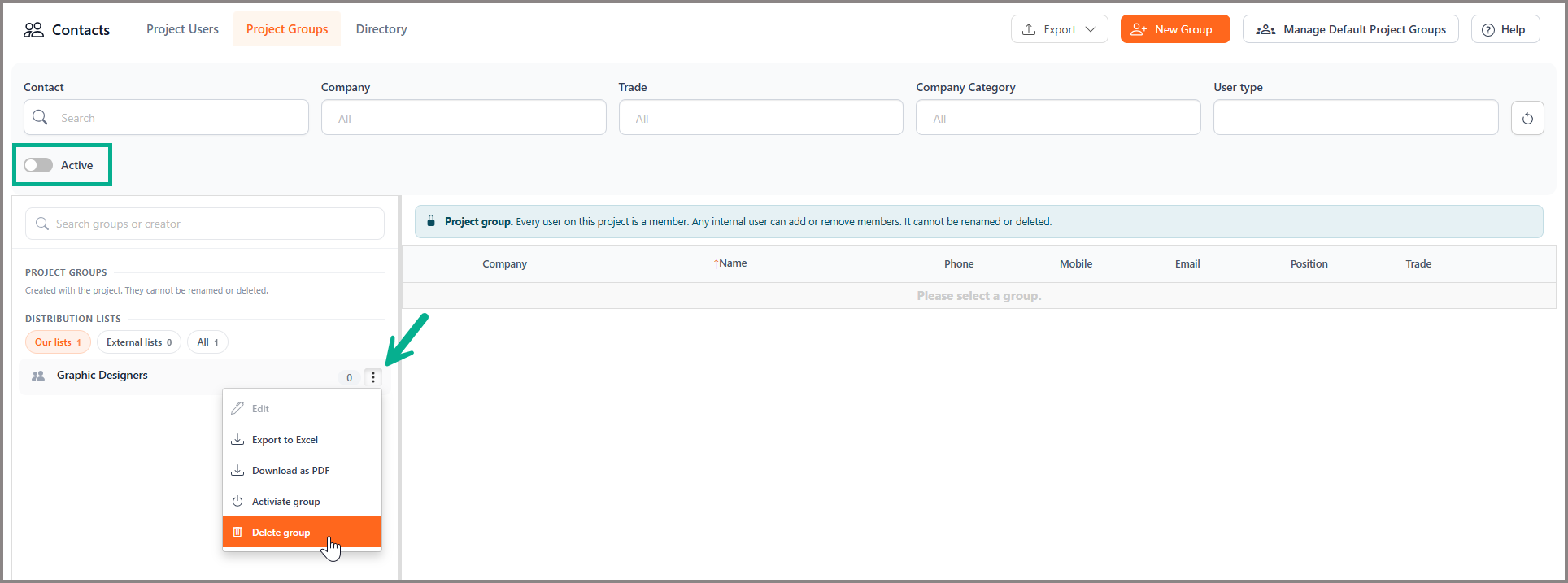Click the power icon for Activate group
Viewport: 1568px width, 583px height.
(237, 501)
